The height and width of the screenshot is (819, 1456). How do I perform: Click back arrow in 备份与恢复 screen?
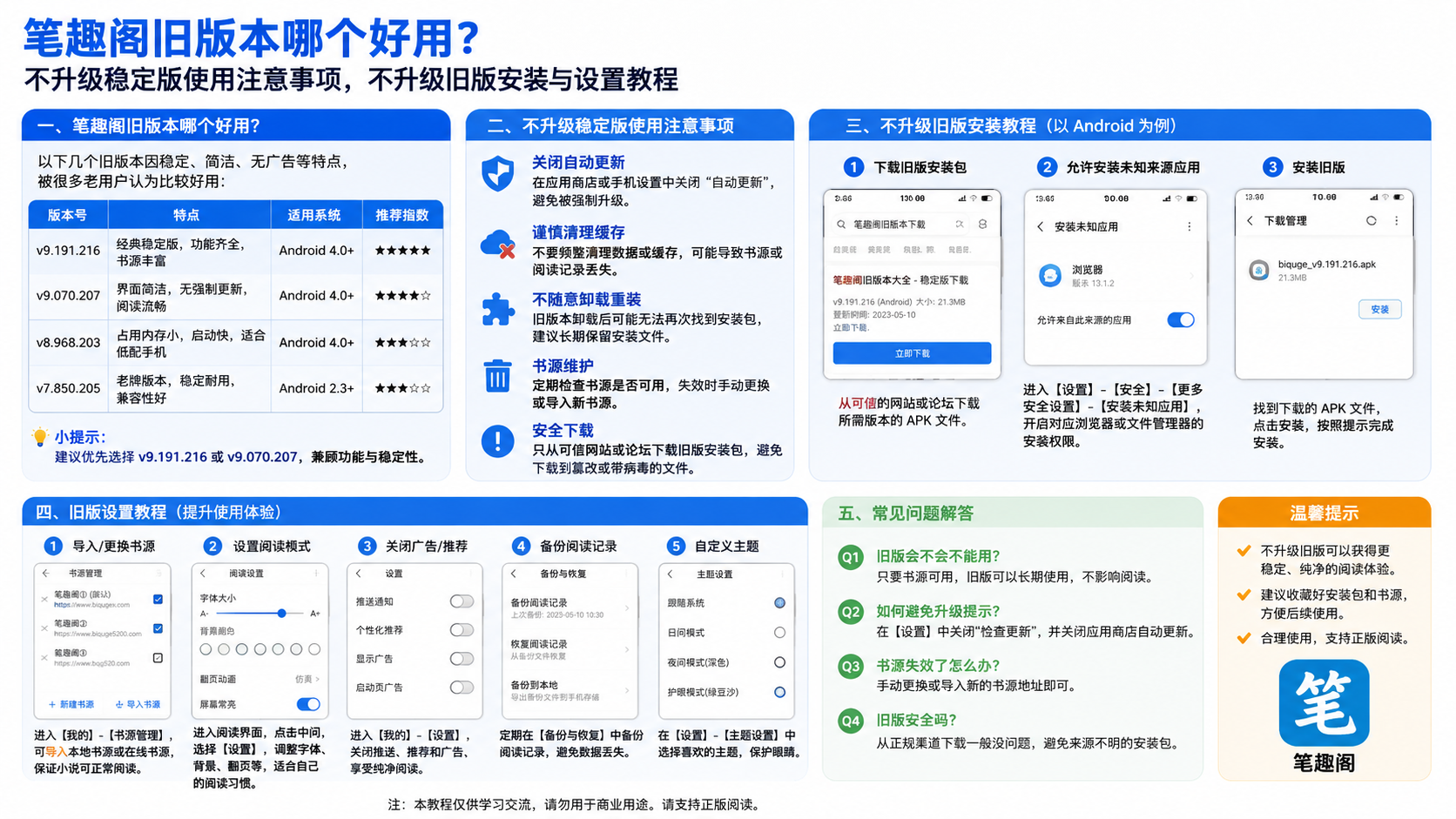[x=514, y=574]
